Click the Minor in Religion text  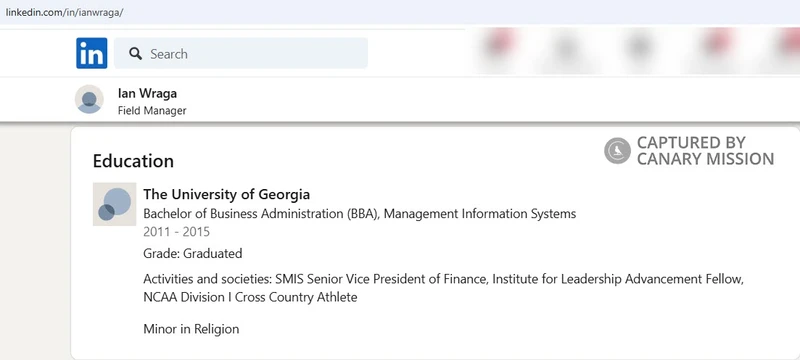(x=191, y=329)
